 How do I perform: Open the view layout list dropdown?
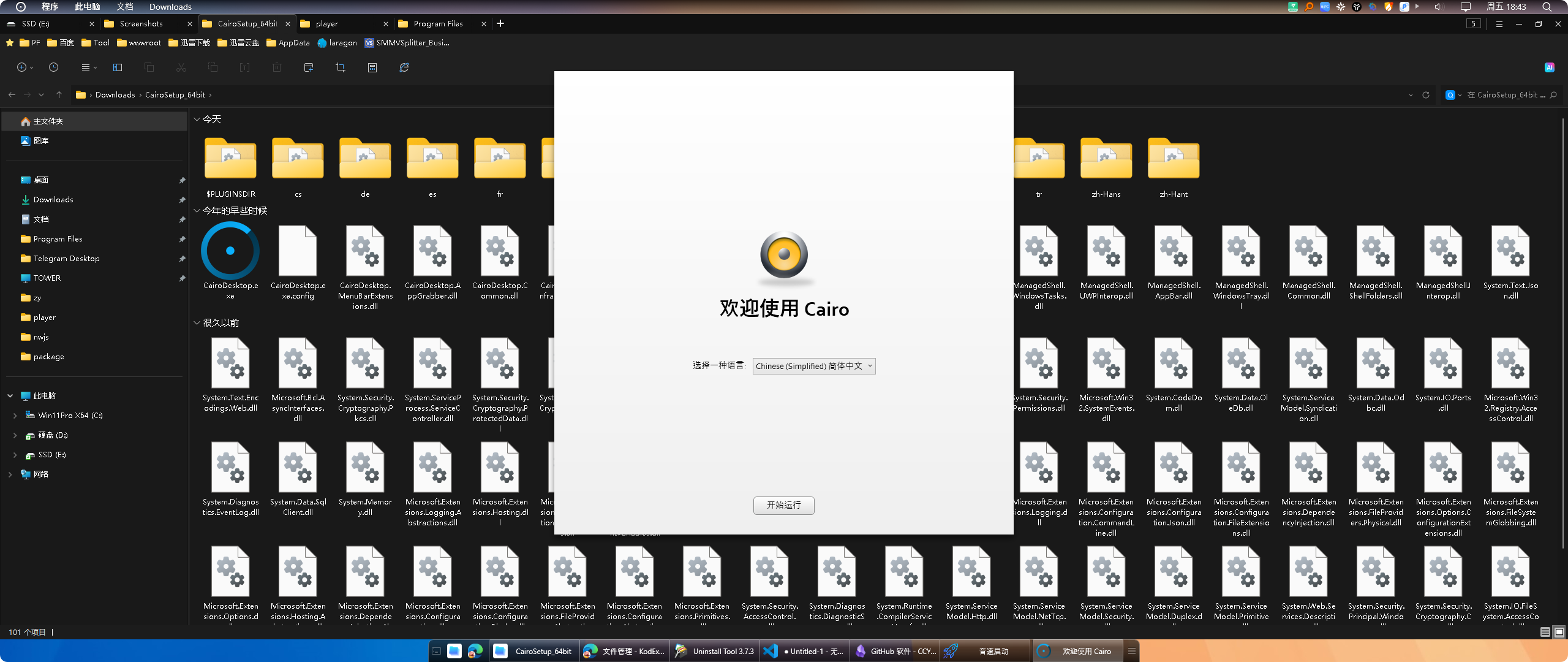[x=89, y=67]
